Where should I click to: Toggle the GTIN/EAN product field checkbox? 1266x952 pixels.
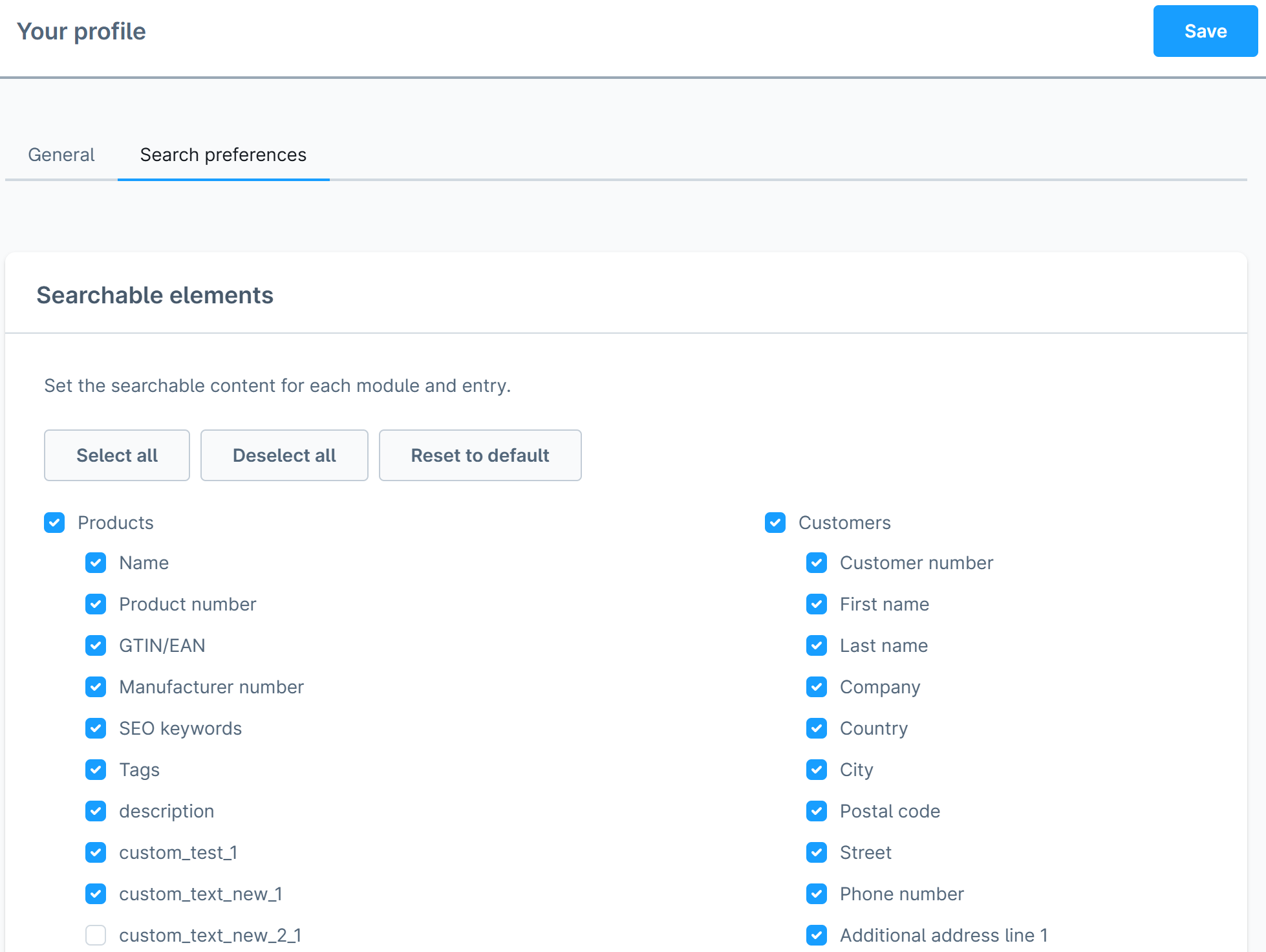click(x=96, y=645)
